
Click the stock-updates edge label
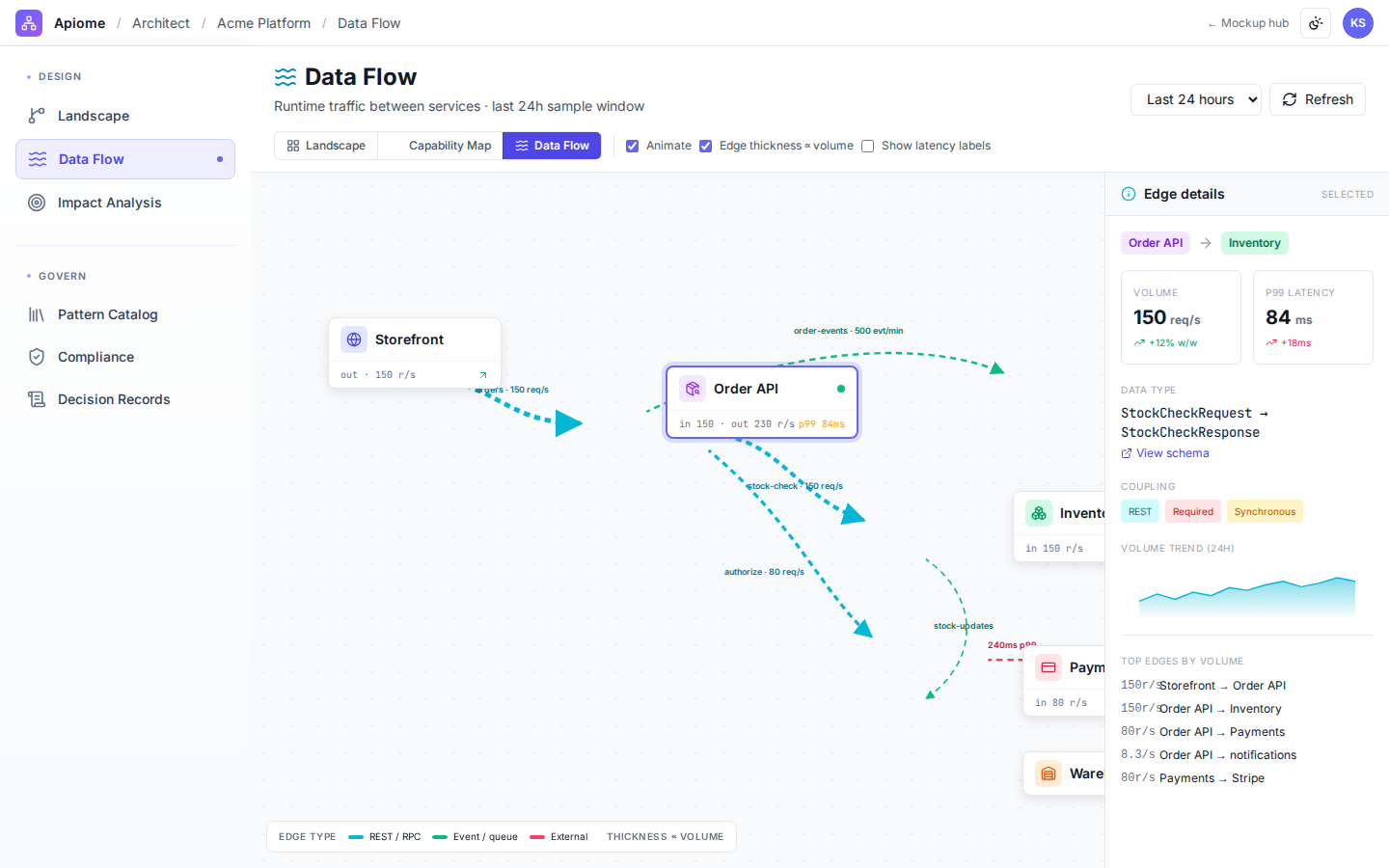click(x=964, y=626)
